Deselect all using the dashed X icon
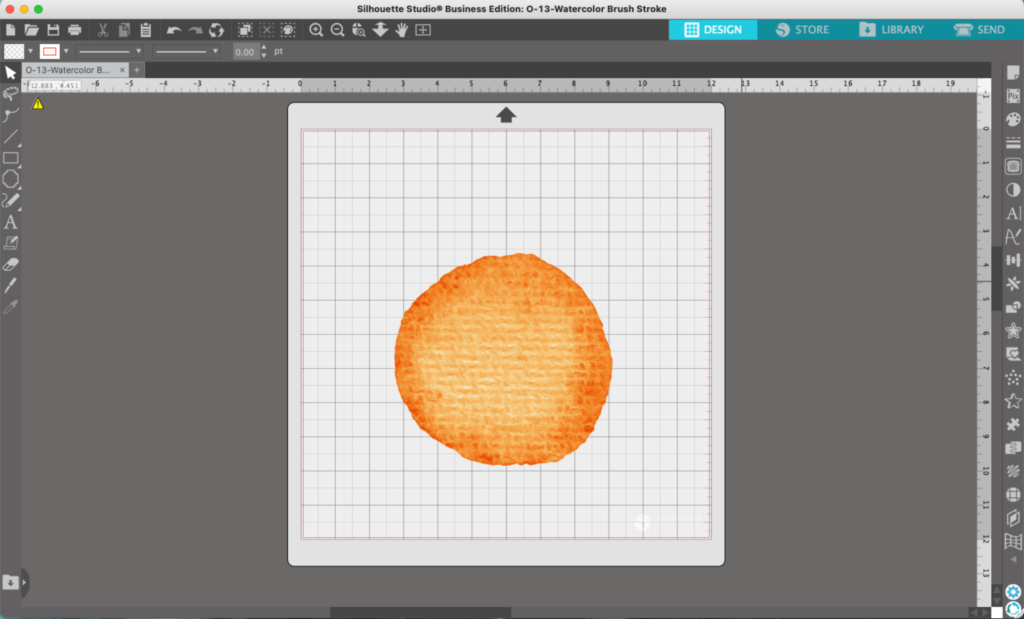The image size is (1024, 619). [x=266, y=30]
